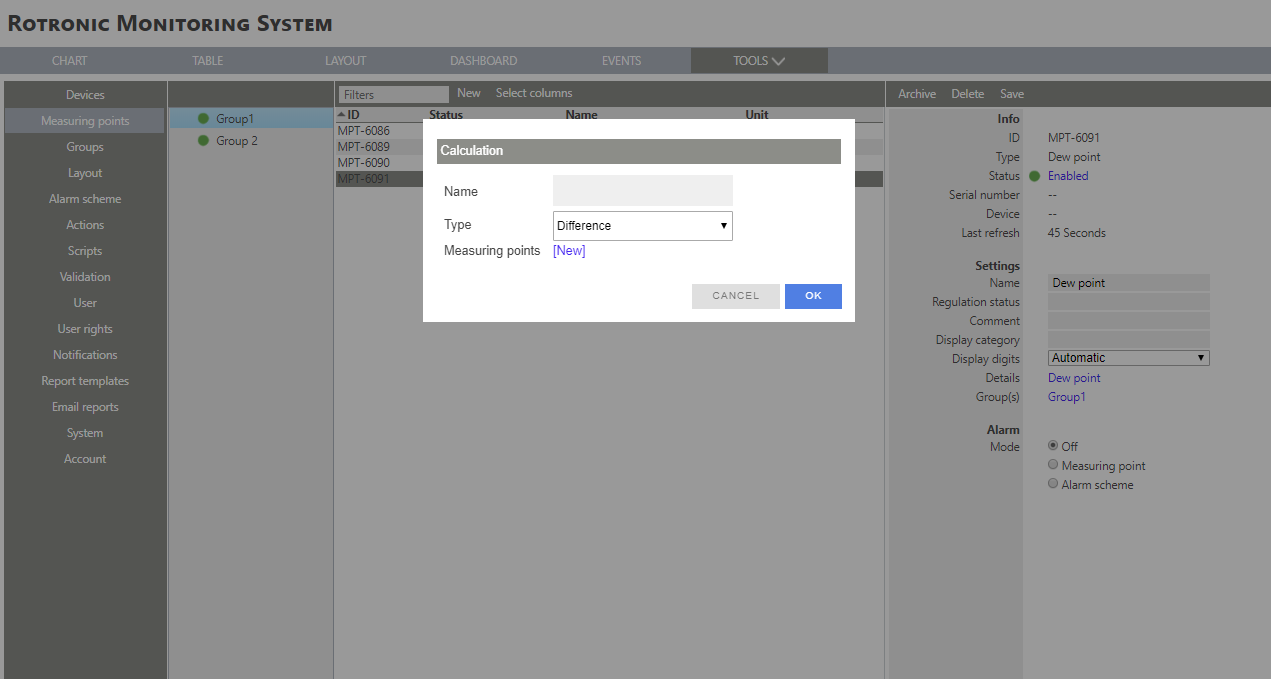
Task: Click New above the measuring points list
Action: (469, 93)
